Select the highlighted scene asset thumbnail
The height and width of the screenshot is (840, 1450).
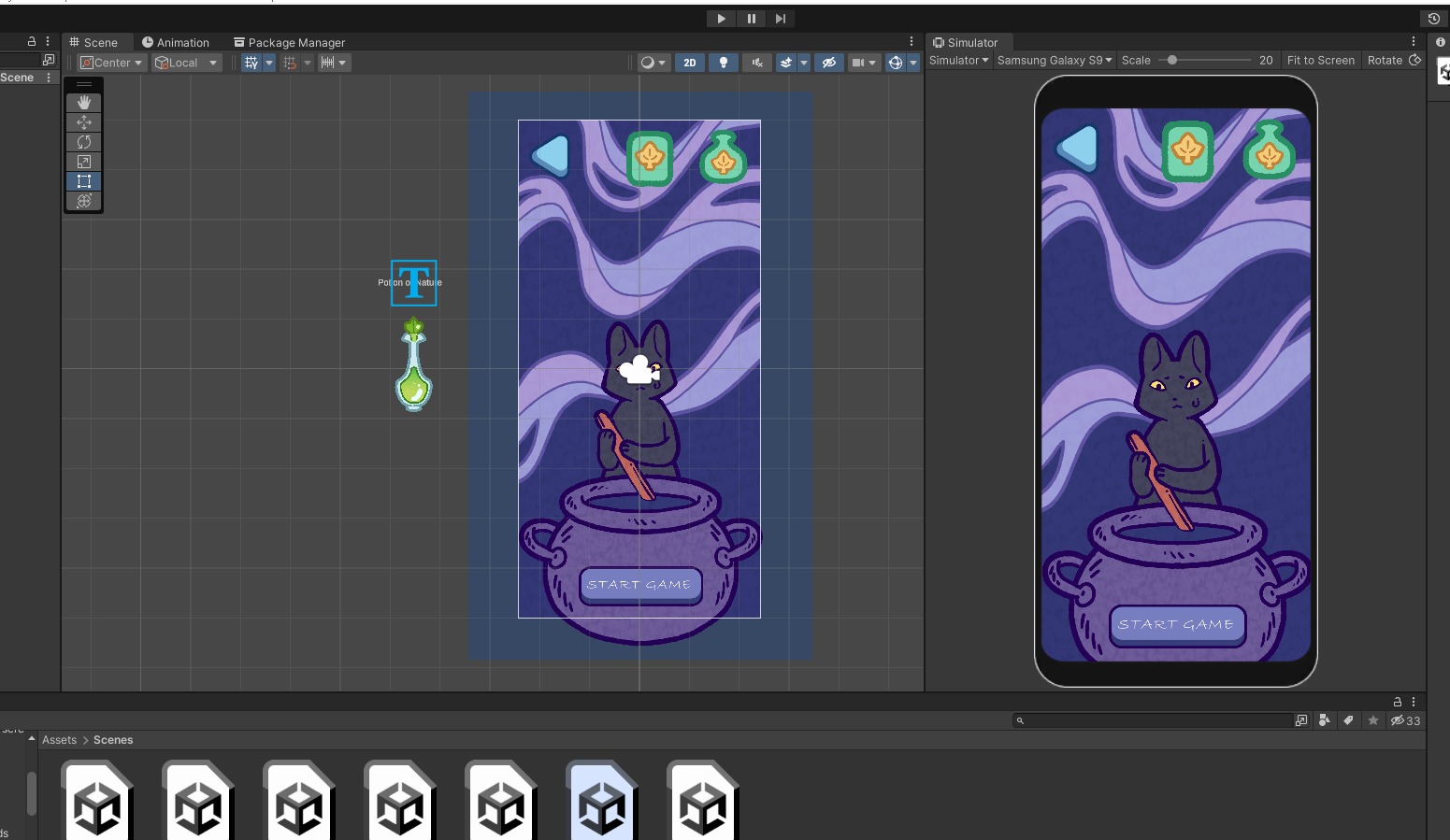pyautogui.click(x=602, y=800)
